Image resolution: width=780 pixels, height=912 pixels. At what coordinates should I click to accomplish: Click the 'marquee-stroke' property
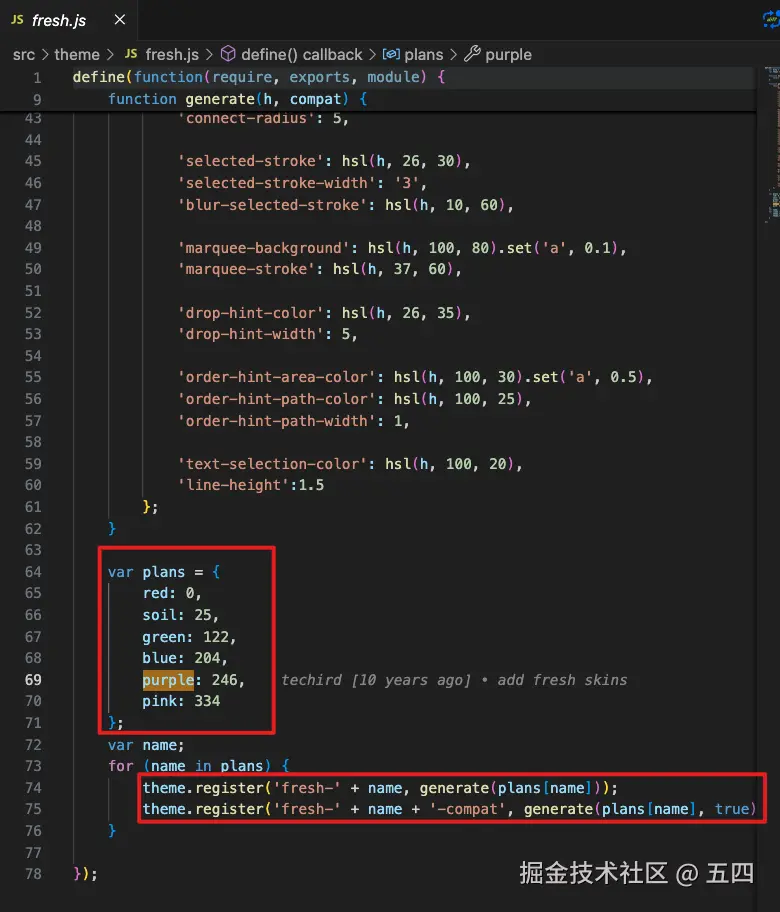(x=320, y=269)
